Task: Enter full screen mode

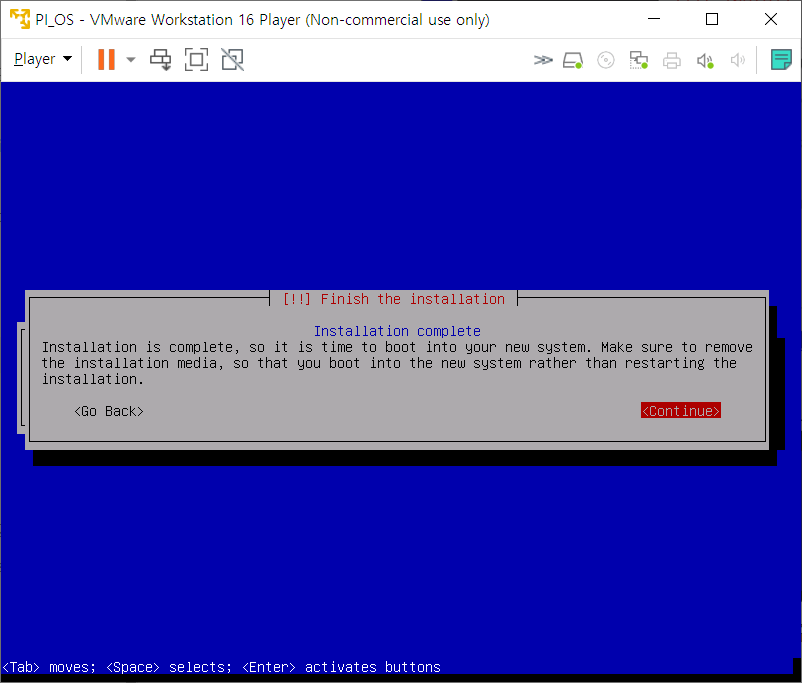Action: 196,60
